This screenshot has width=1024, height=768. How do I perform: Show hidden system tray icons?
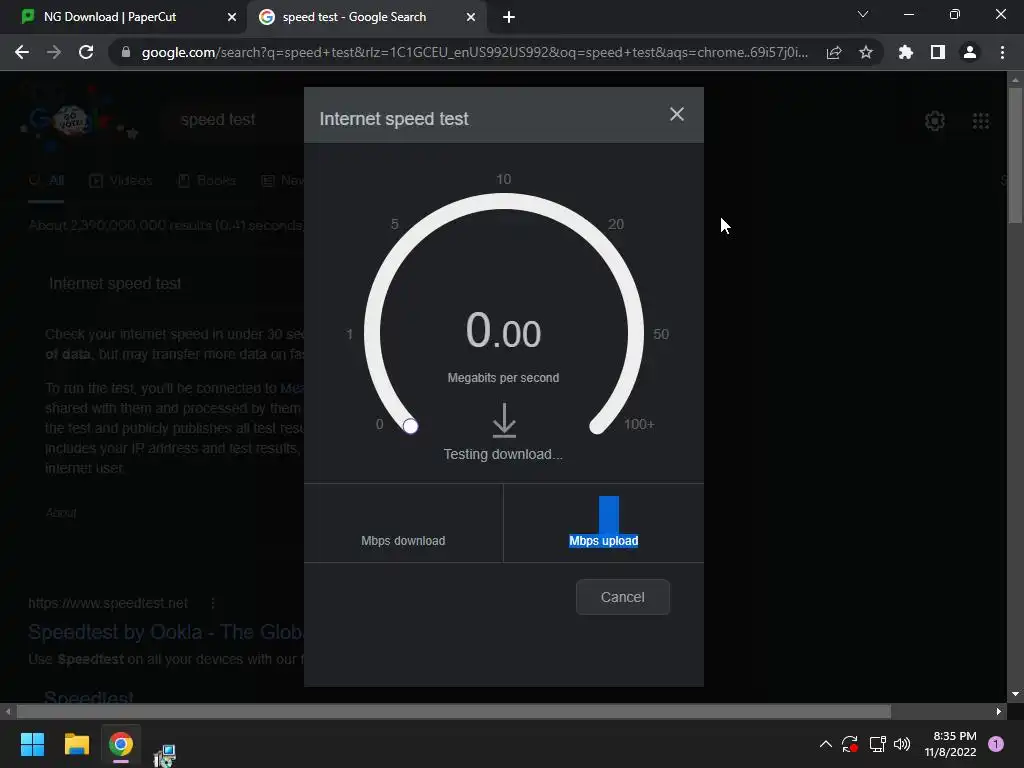(825, 744)
